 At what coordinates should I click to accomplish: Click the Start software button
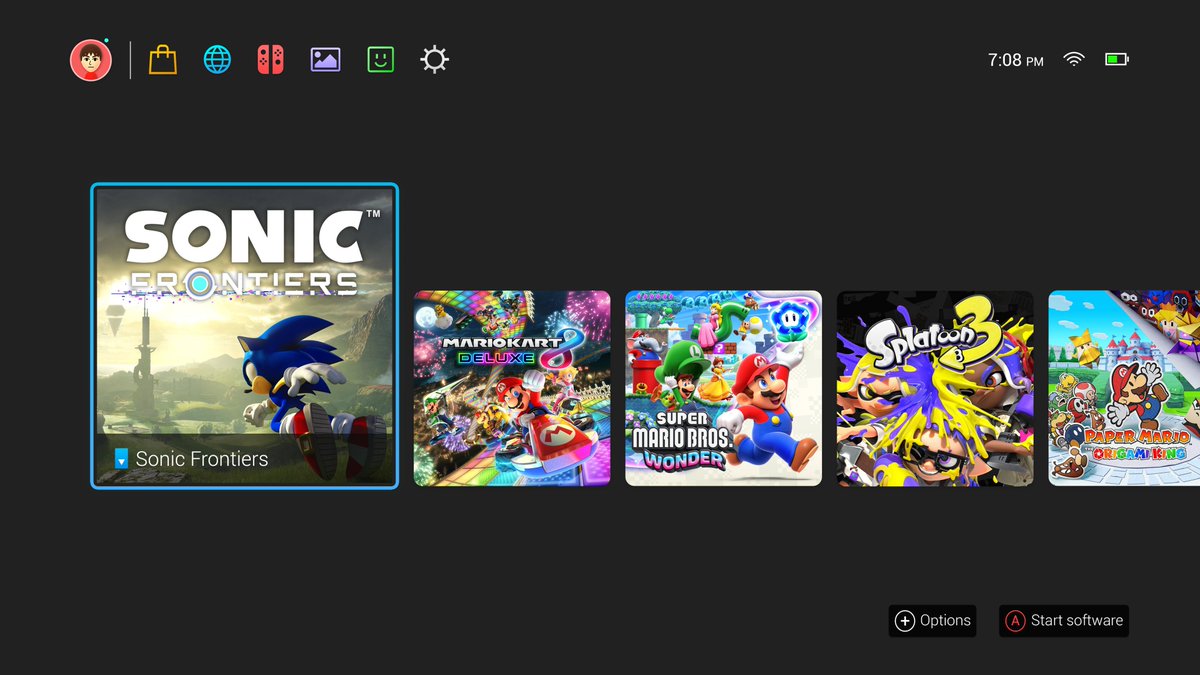[1064, 621]
